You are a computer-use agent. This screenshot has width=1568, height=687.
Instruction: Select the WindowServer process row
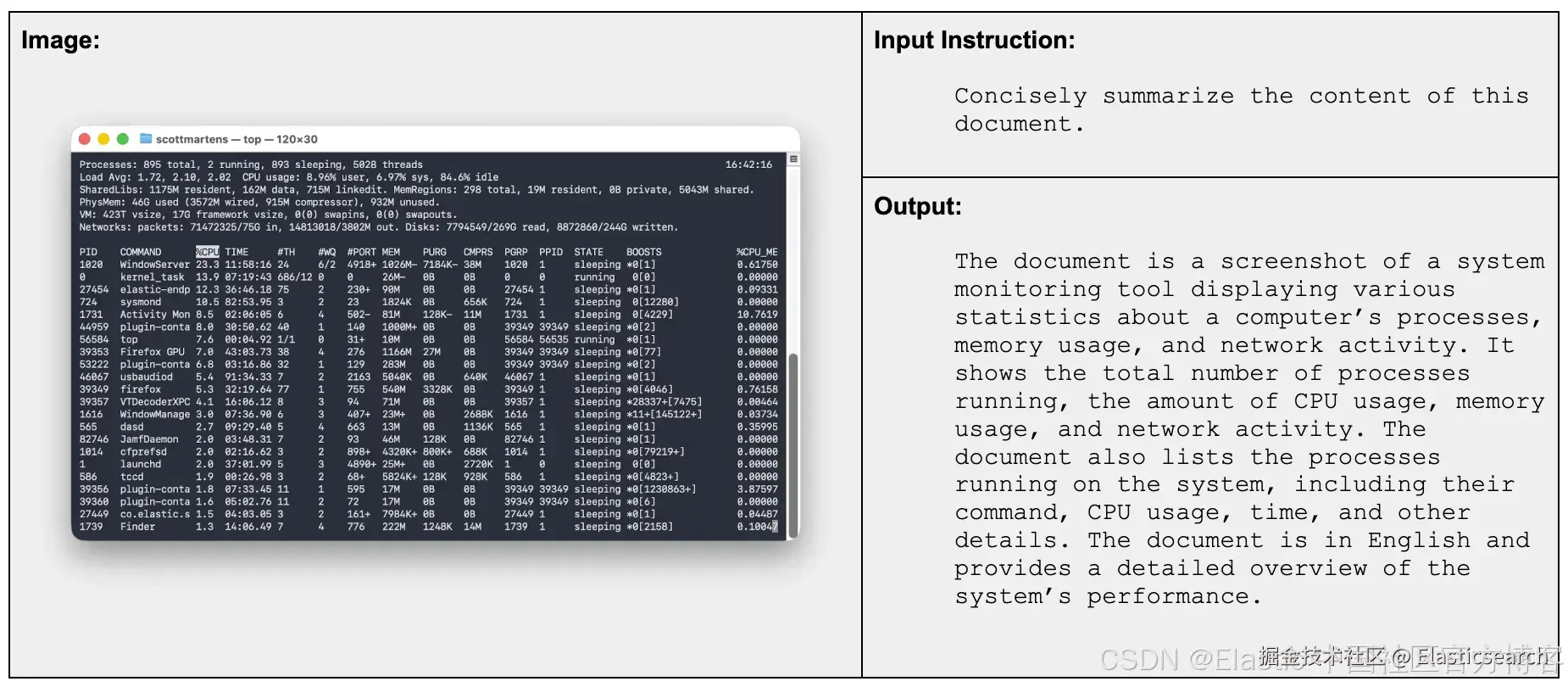[429, 265]
